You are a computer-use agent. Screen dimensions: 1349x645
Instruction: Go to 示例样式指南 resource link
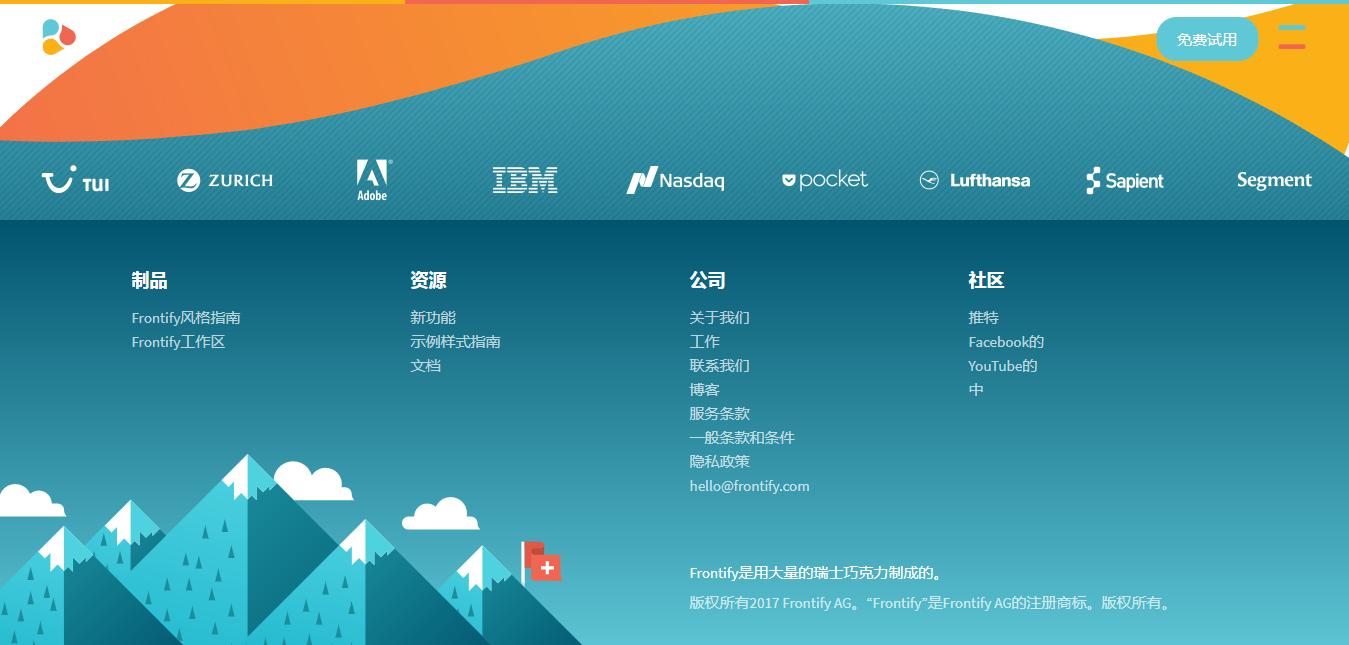click(455, 342)
